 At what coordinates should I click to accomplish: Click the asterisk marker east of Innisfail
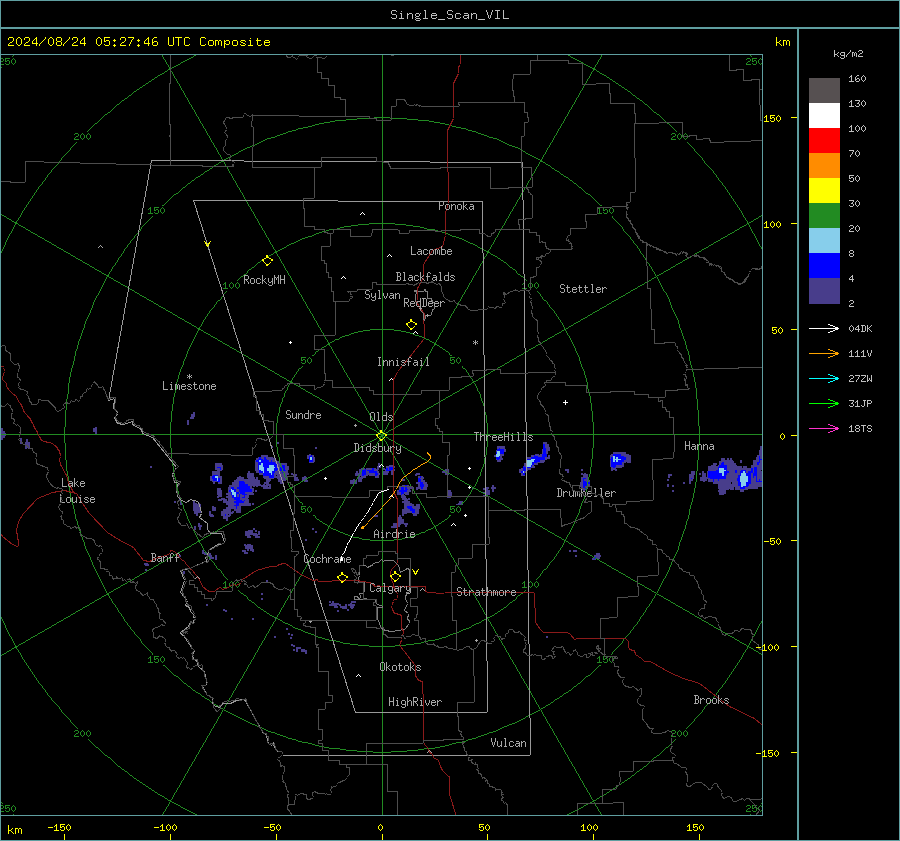[475, 343]
